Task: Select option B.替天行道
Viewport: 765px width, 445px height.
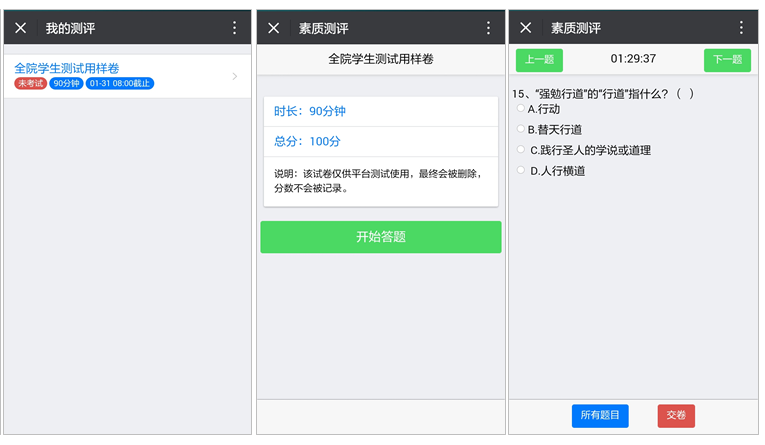Action: tap(521, 129)
